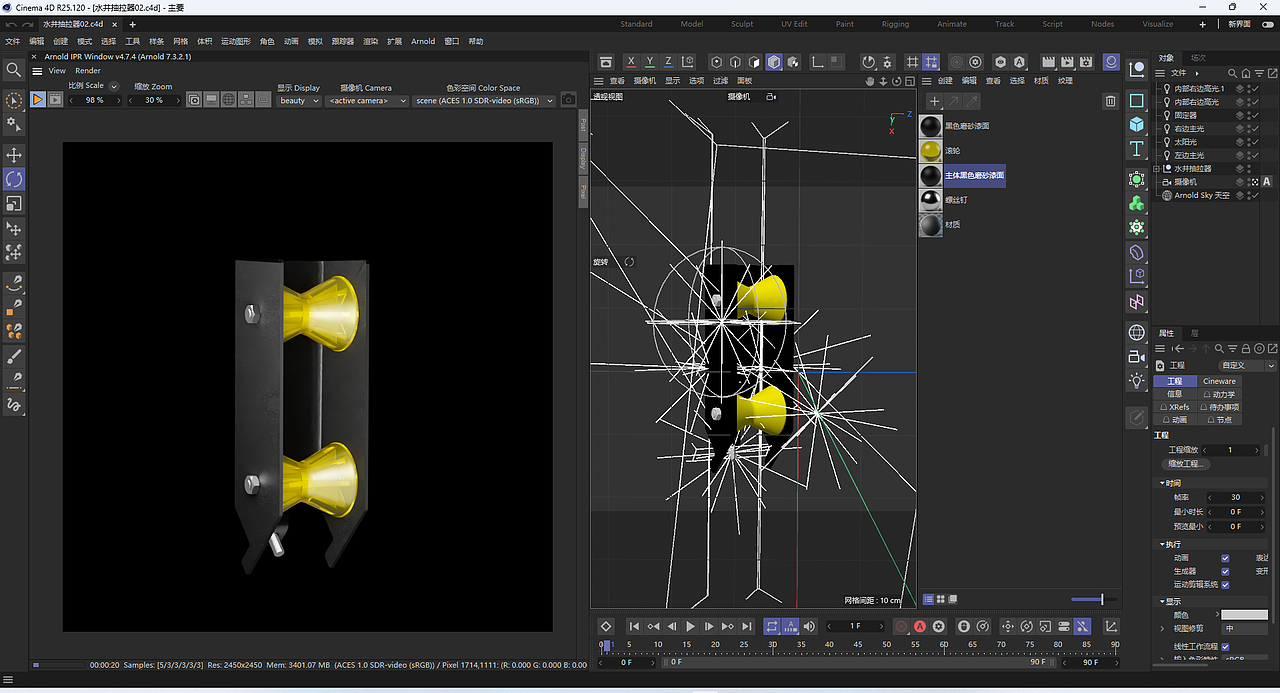Open IPR window View menu
This screenshot has width=1280, height=693.
pyautogui.click(x=57, y=71)
